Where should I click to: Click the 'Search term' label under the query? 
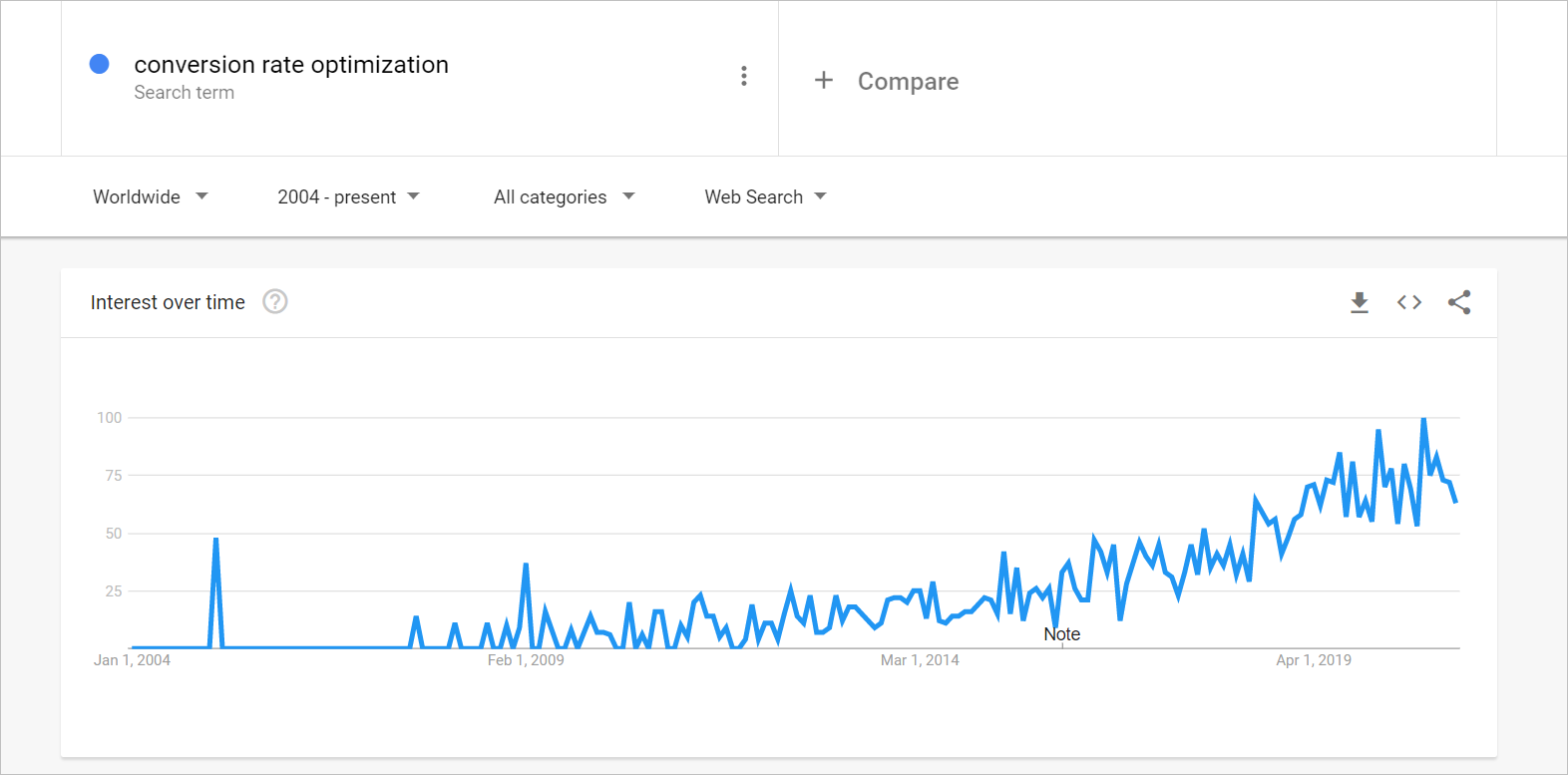click(x=185, y=92)
